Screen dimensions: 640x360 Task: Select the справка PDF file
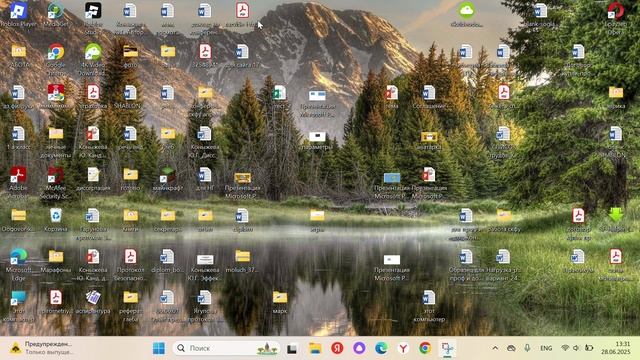(93, 93)
